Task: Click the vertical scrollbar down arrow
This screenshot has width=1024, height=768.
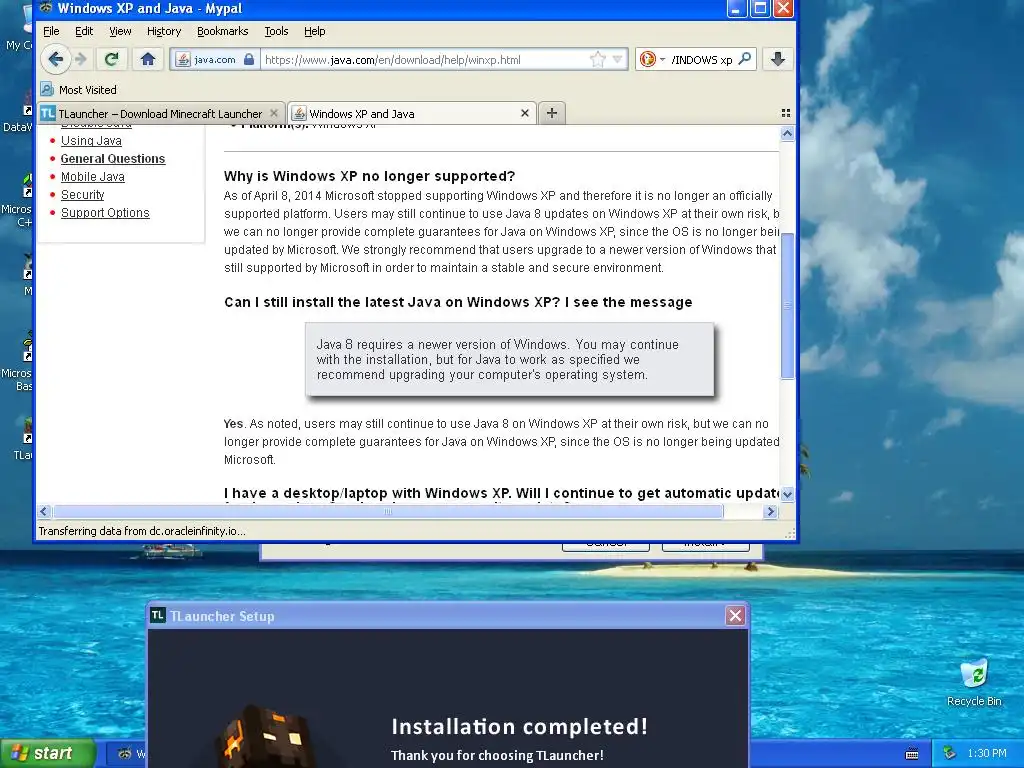Action: point(788,494)
